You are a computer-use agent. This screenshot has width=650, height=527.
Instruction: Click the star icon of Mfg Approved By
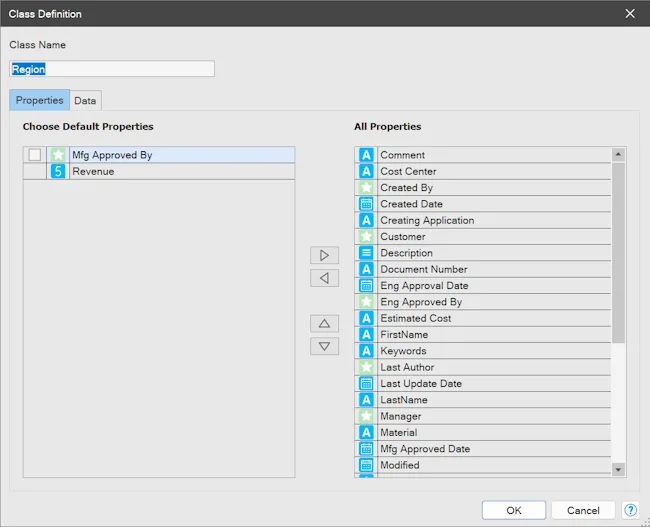click(58, 155)
